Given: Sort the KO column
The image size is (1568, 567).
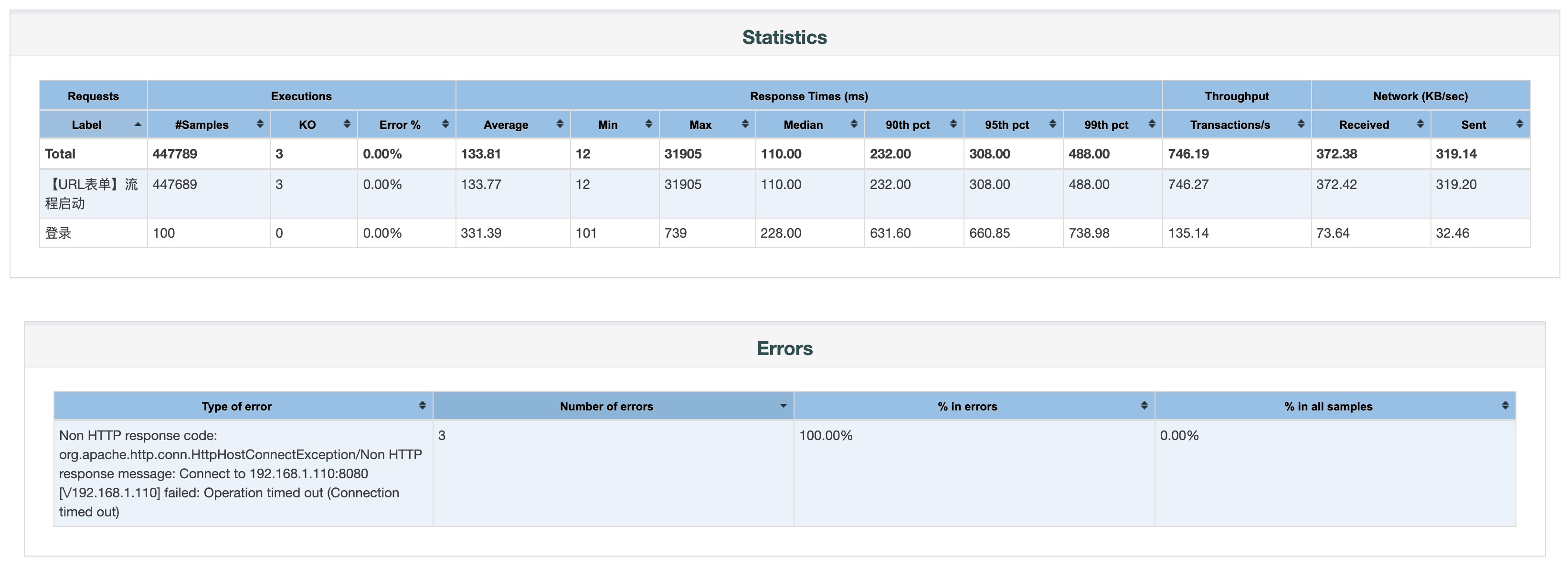Looking at the screenshot, I should (x=314, y=125).
